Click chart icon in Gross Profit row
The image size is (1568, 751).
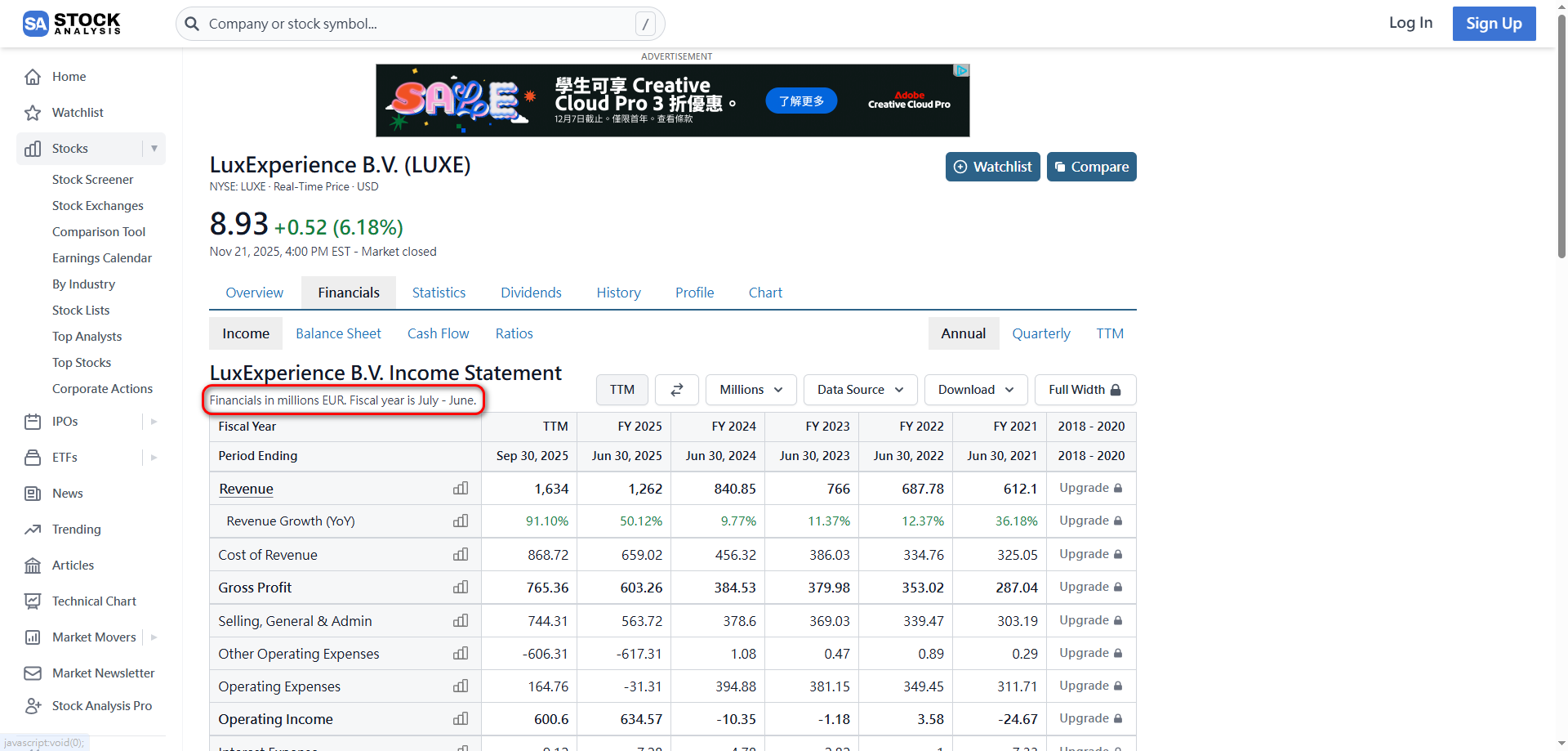pyautogui.click(x=461, y=588)
